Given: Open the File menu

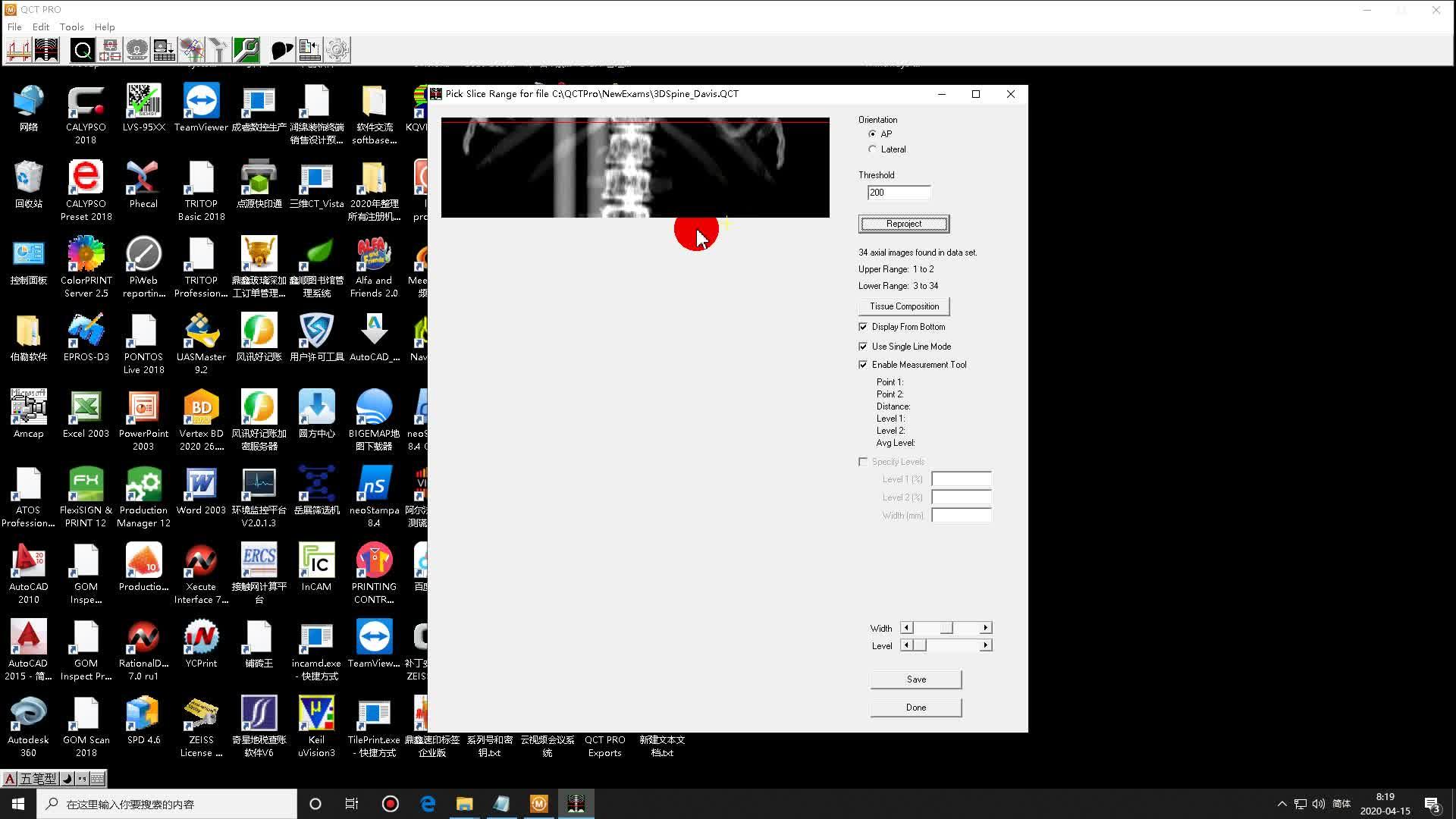Looking at the screenshot, I should (x=14, y=27).
